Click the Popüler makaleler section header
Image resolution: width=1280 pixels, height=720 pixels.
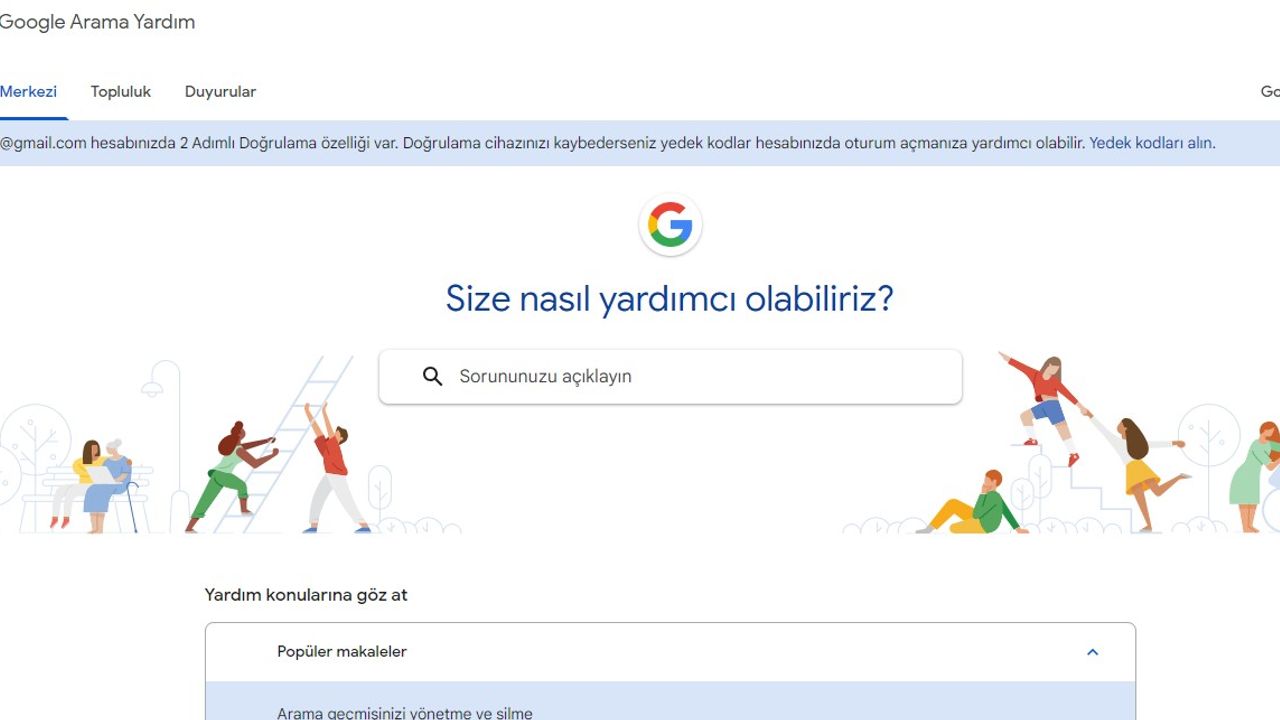[670, 652]
